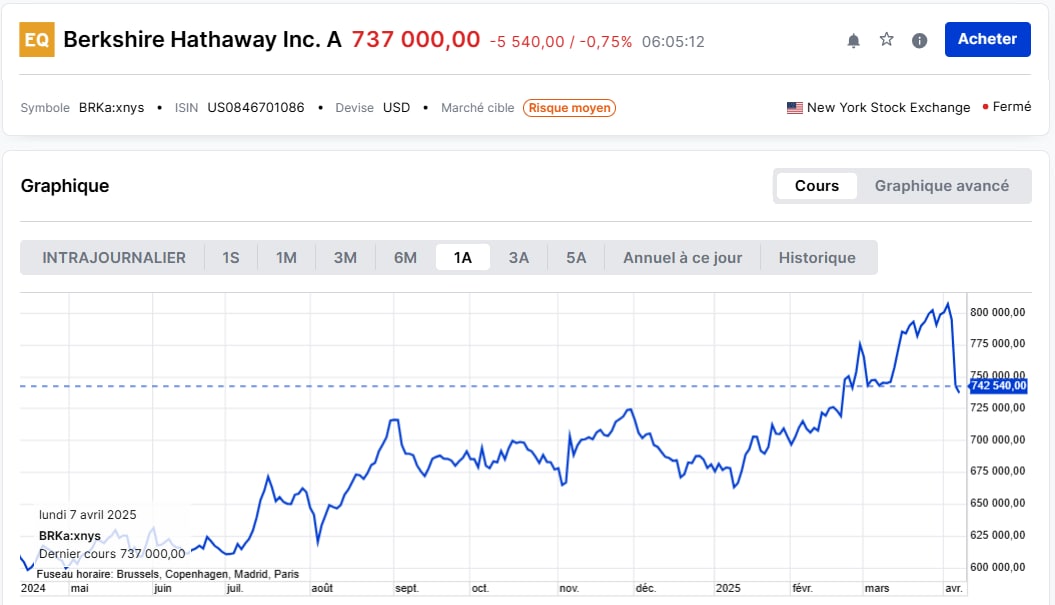Add stock to favorites with star icon

click(x=886, y=40)
